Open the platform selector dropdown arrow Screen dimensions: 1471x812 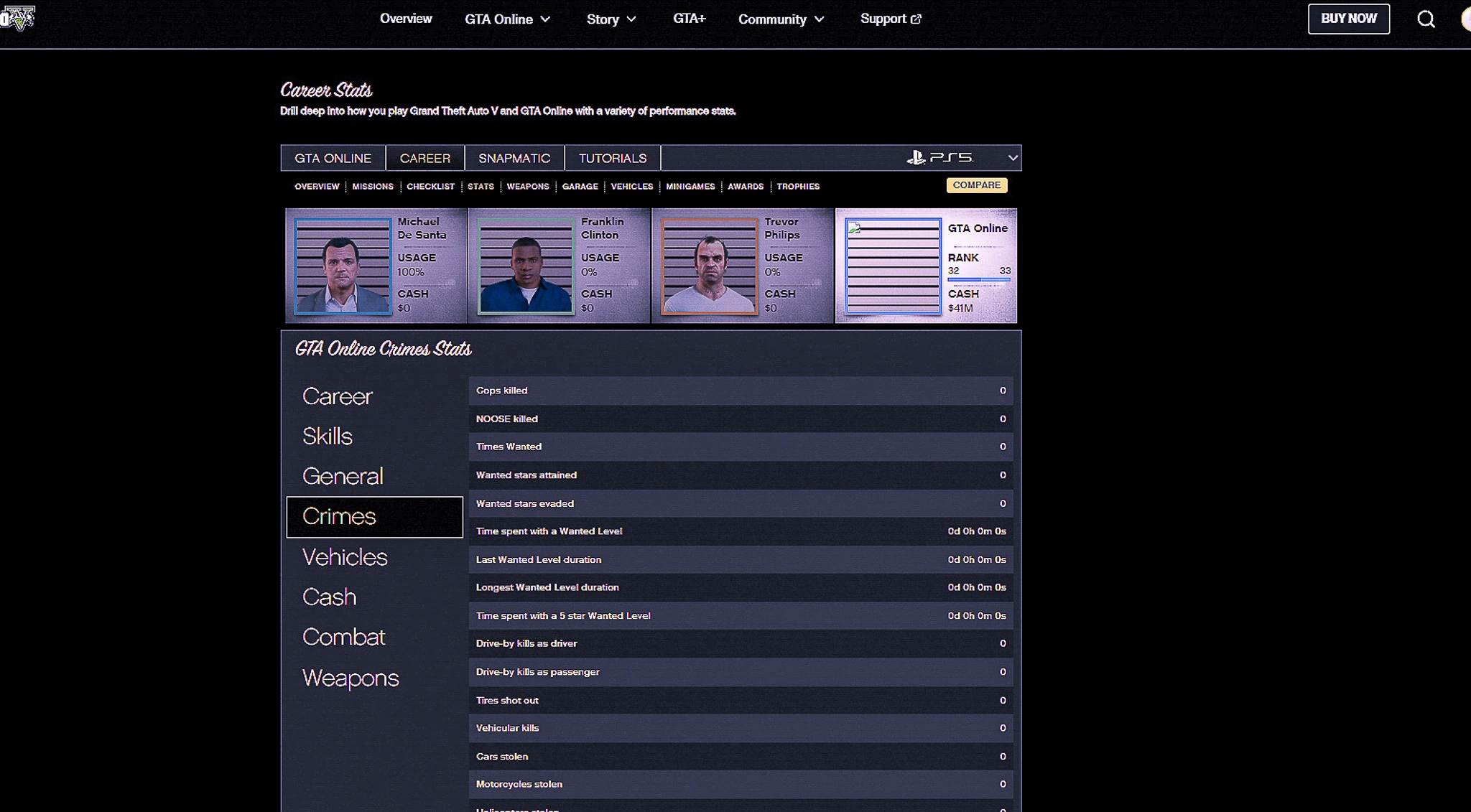pyautogui.click(x=1012, y=157)
